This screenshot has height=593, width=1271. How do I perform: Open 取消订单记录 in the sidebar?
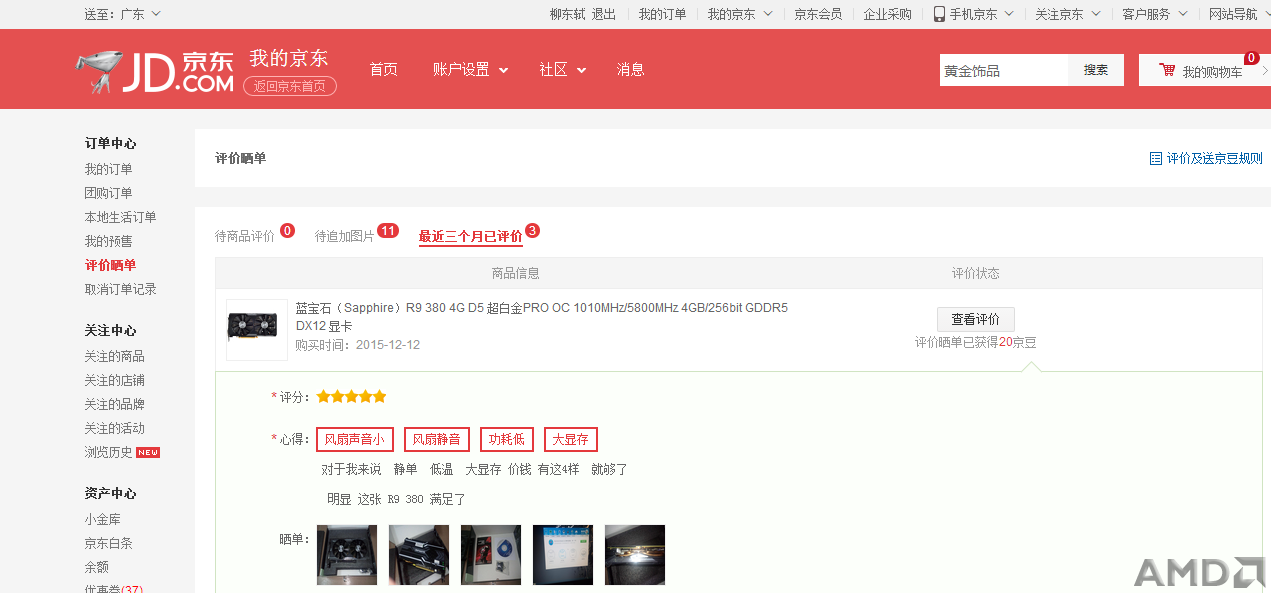pos(120,289)
